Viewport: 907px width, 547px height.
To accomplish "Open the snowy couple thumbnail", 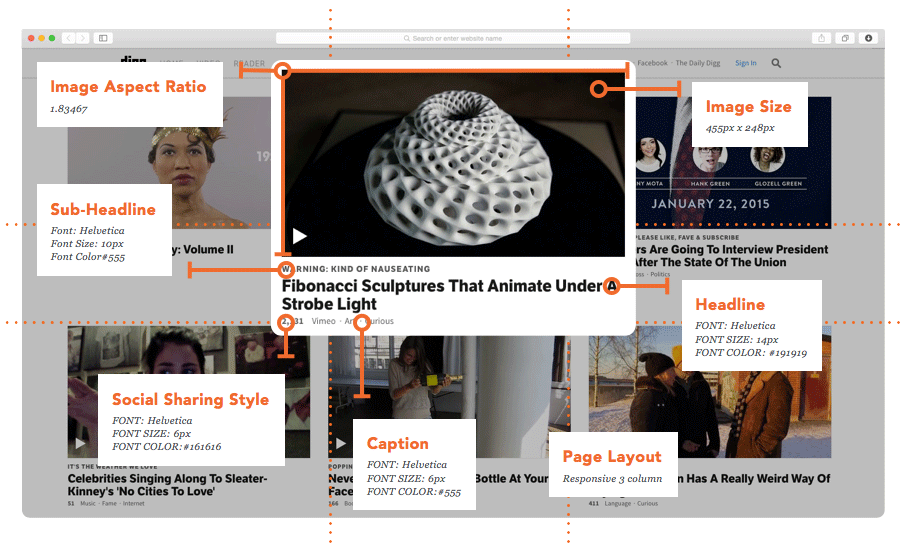I will [710, 391].
